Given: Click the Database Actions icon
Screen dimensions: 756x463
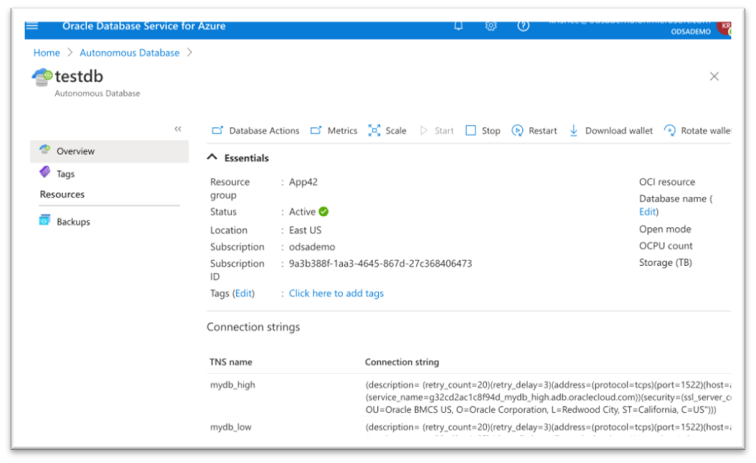Looking at the screenshot, I should coord(217,130).
